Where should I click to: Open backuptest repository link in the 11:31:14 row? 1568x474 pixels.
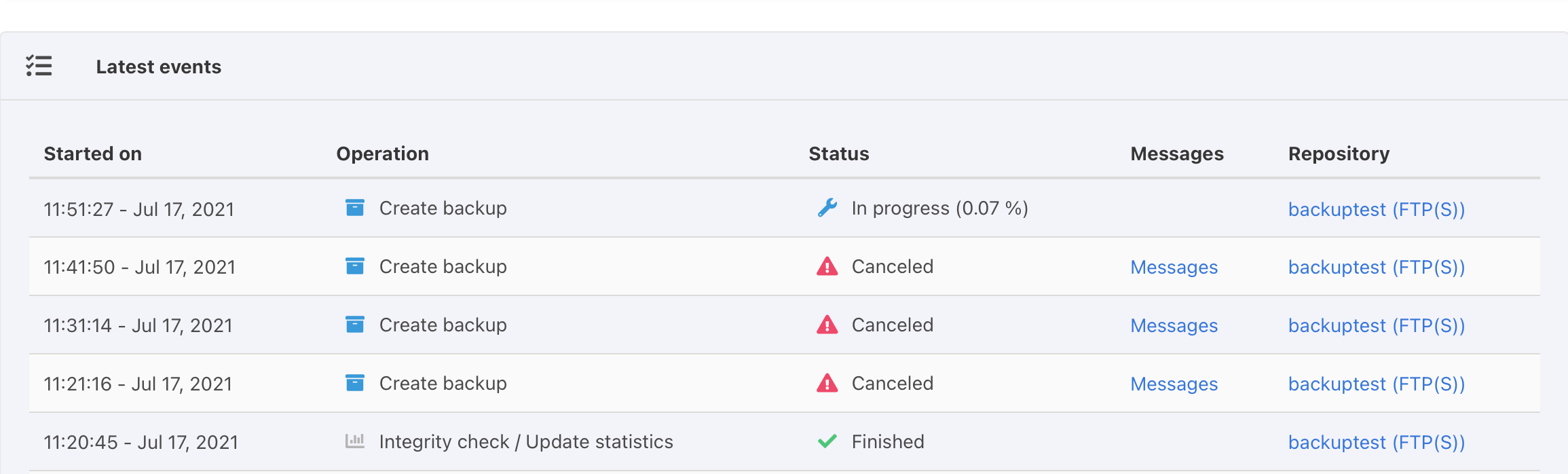pos(1376,326)
